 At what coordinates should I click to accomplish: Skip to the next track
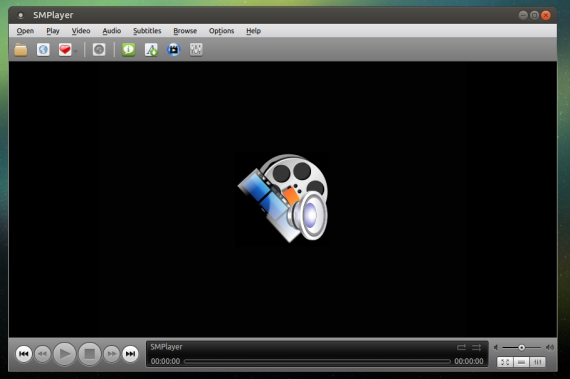131,354
